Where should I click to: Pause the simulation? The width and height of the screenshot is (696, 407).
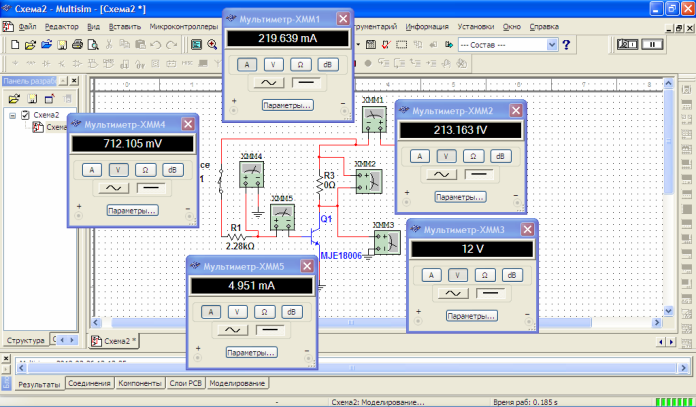tap(652, 44)
